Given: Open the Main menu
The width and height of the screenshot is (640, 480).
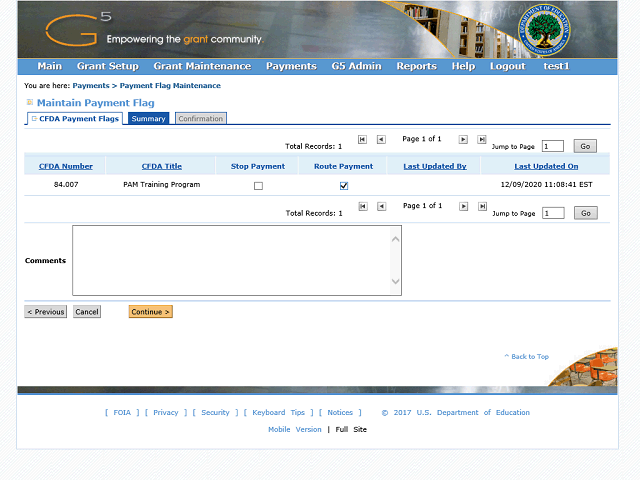Looking at the screenshot, I should 50,66.
